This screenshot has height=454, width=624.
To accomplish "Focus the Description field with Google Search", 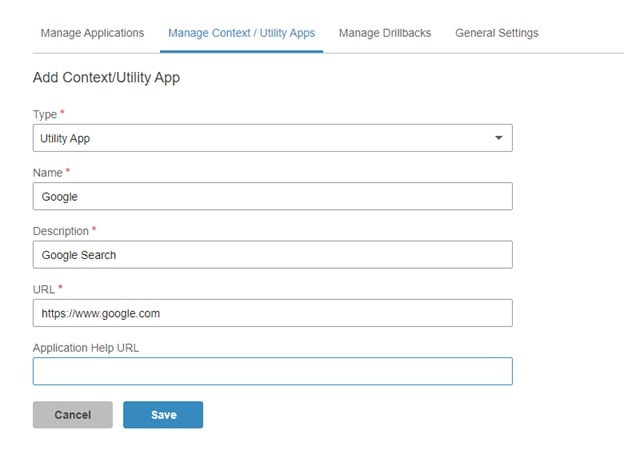I will pyautogui.click(x=273, y=255).
